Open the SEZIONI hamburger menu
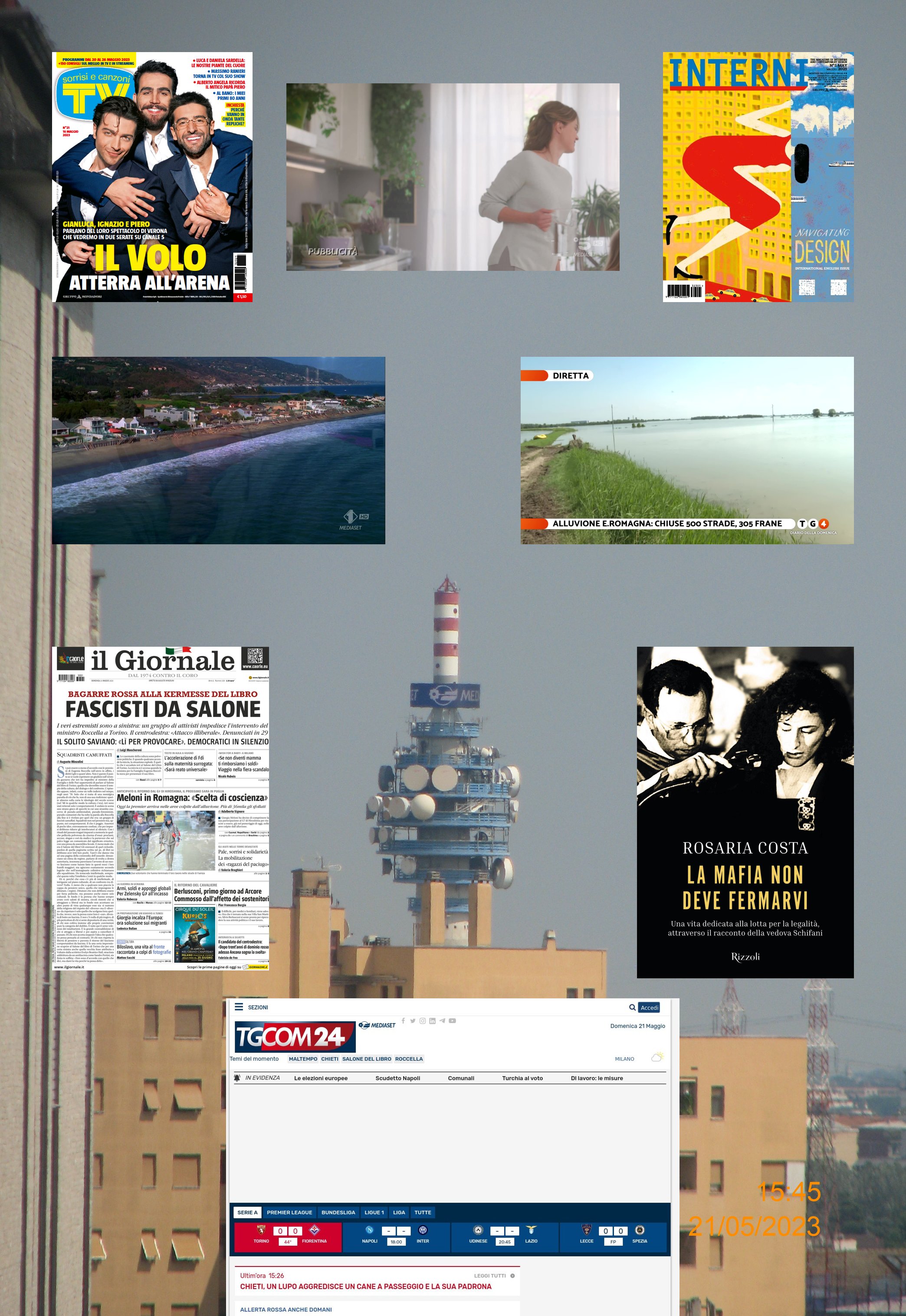Image resolution: width=906 pixels, height=1316 pixels. 239,1007
